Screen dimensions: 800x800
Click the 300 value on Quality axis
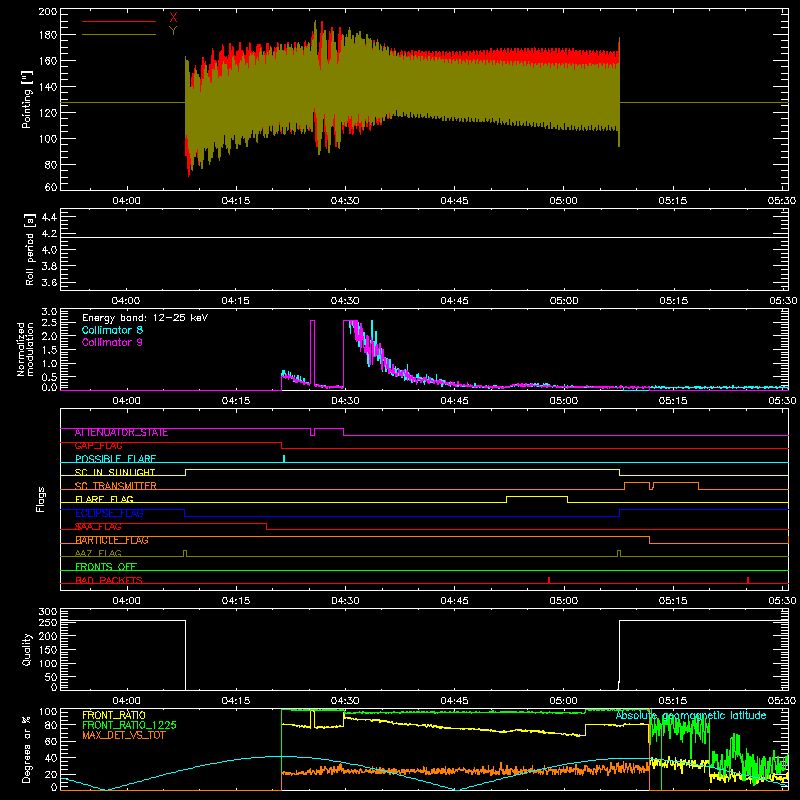coord(47,612)
